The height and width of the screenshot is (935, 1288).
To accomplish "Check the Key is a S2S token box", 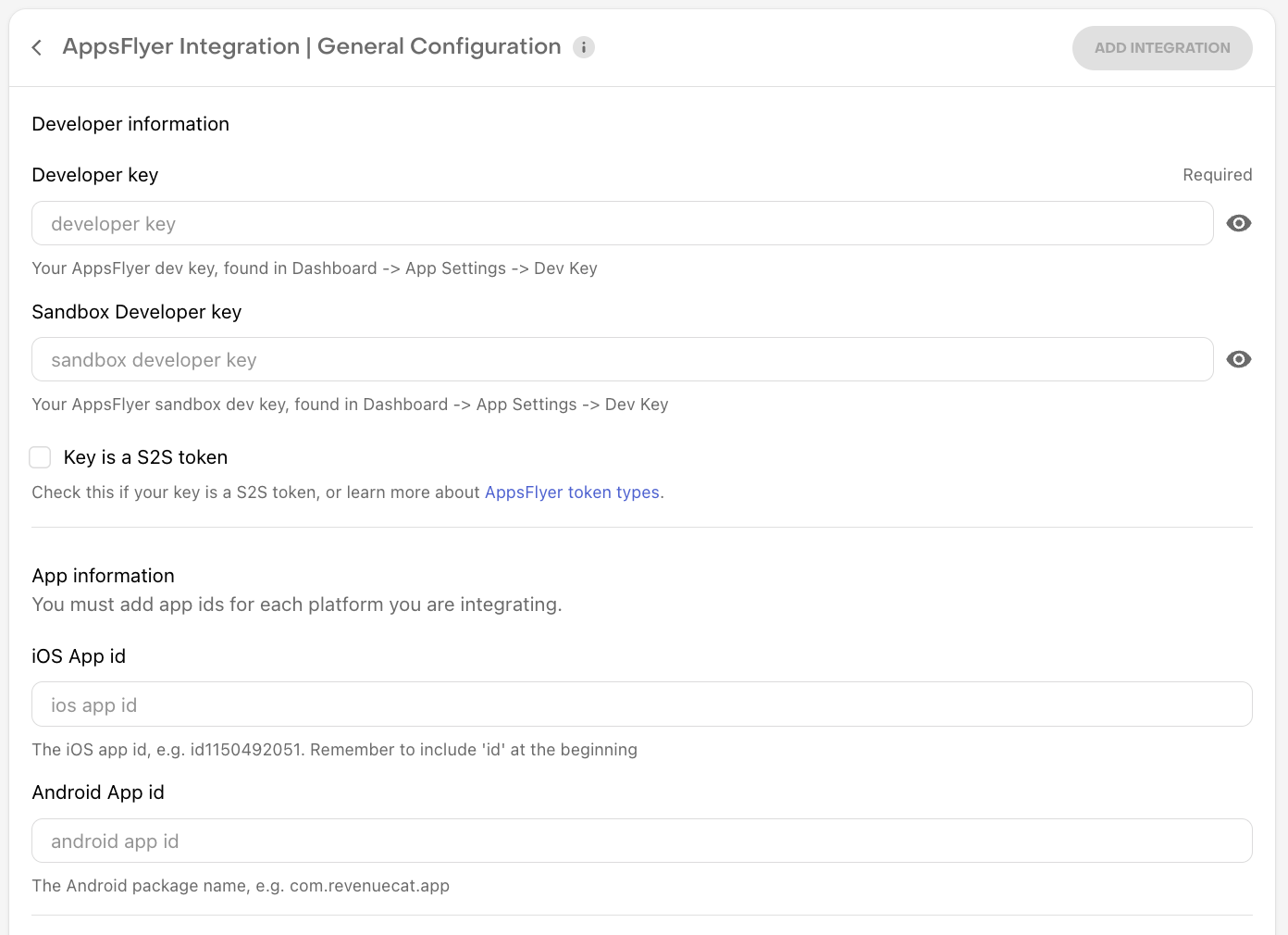I will tap(40, 457).
